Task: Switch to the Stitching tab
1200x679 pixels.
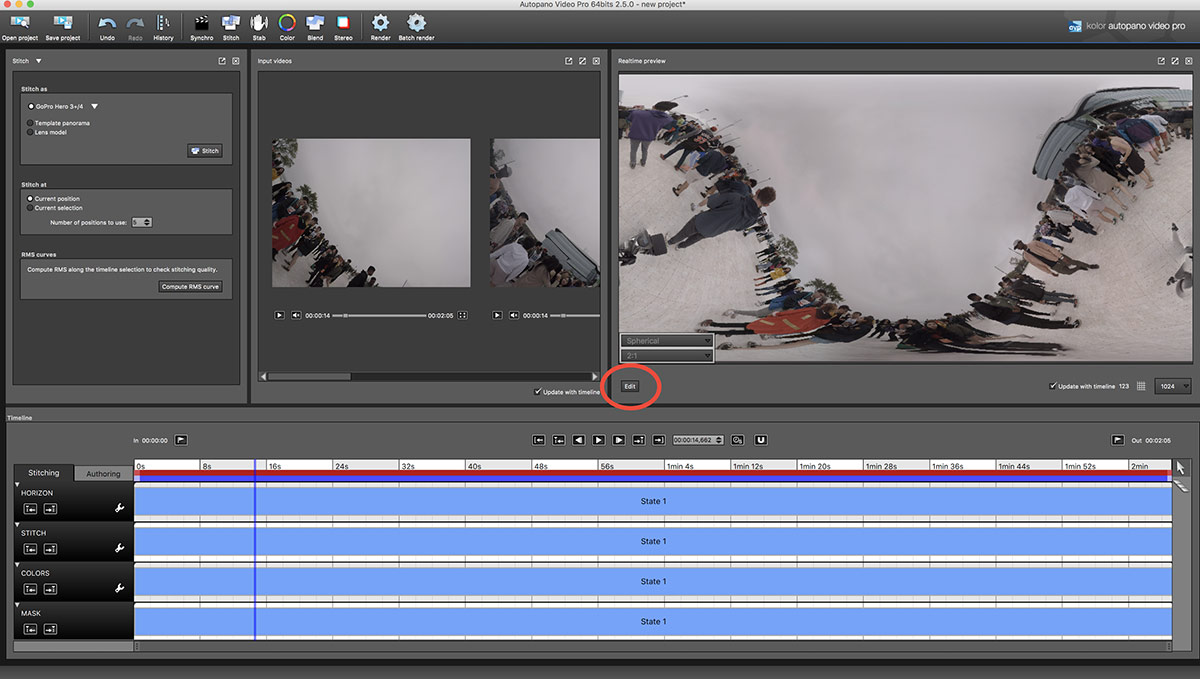Action: 44,473
